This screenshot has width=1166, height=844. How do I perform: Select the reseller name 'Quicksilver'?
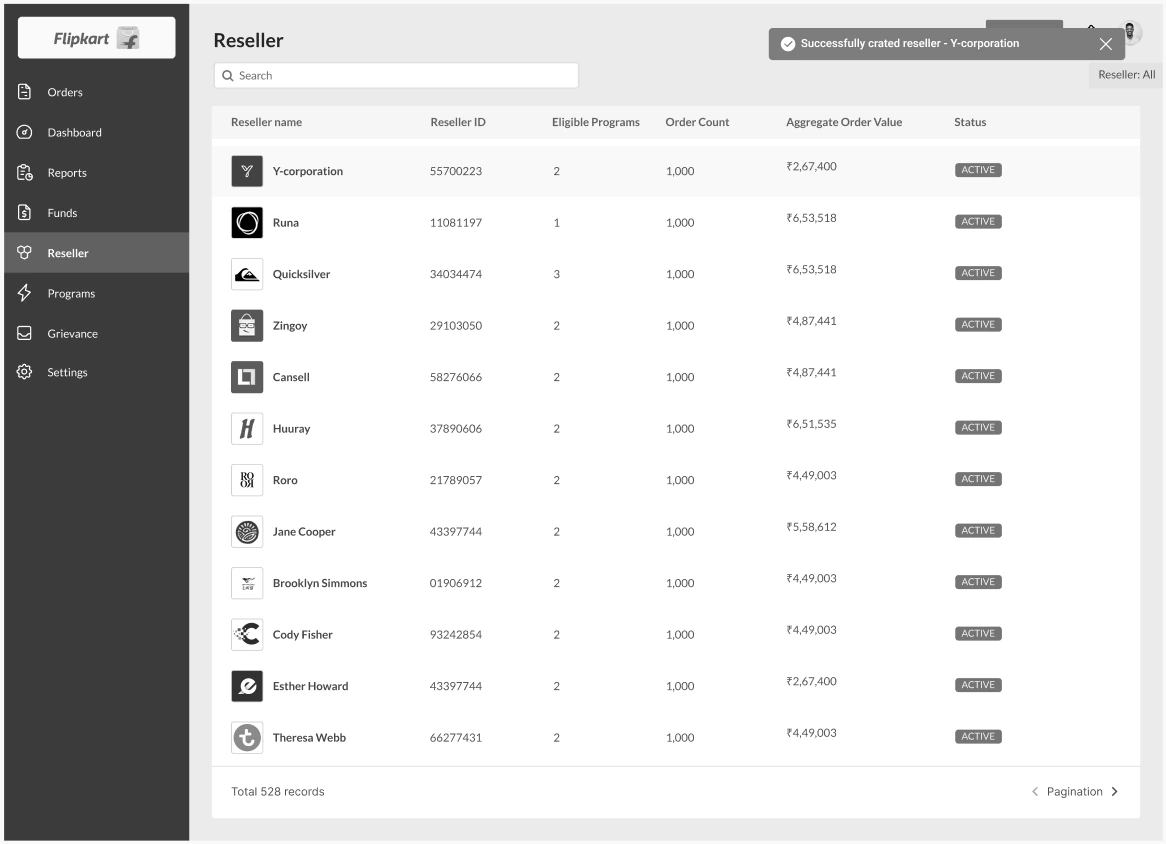301,274
